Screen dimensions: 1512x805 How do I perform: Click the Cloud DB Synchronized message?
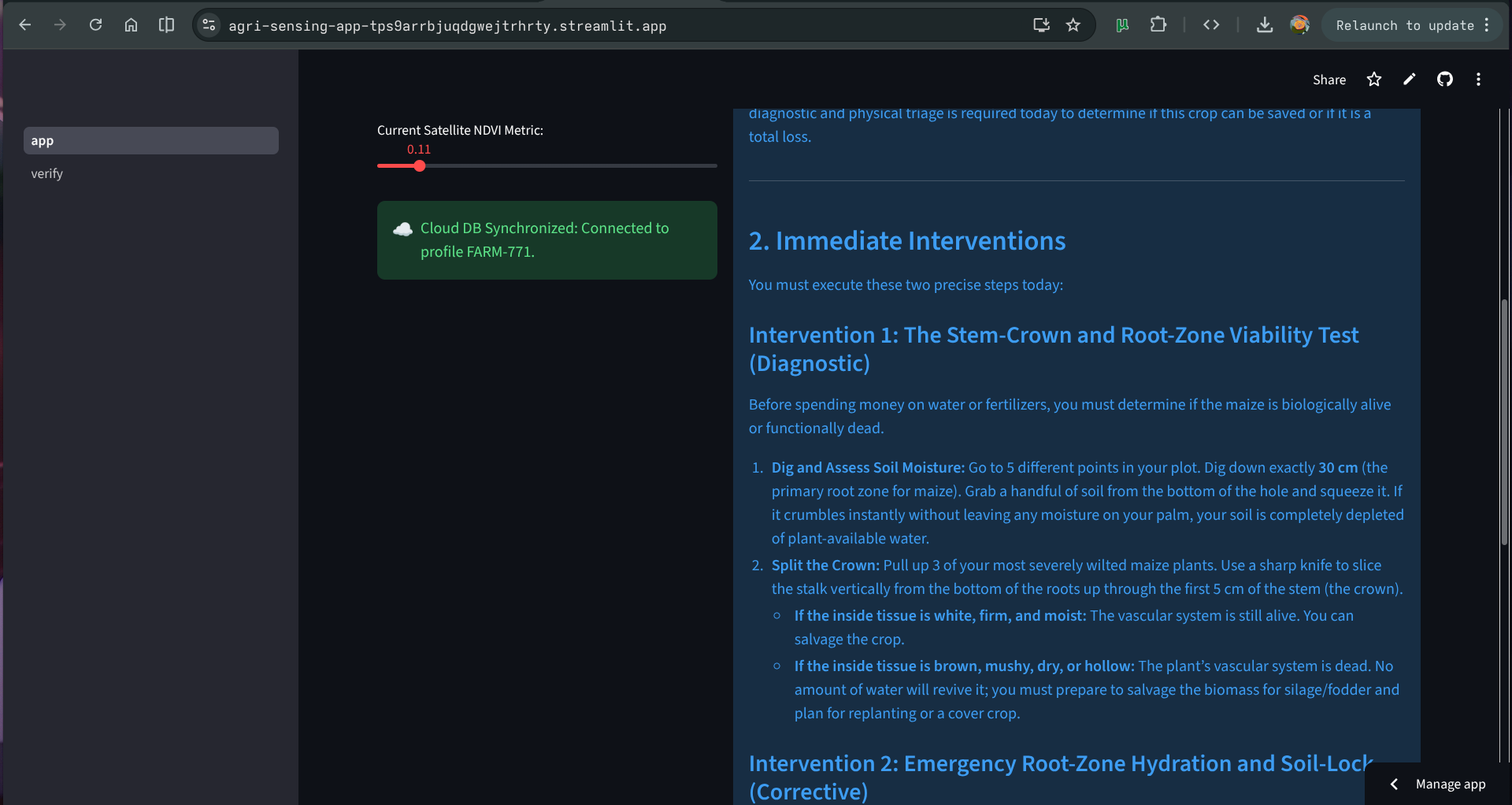point(547,240)
